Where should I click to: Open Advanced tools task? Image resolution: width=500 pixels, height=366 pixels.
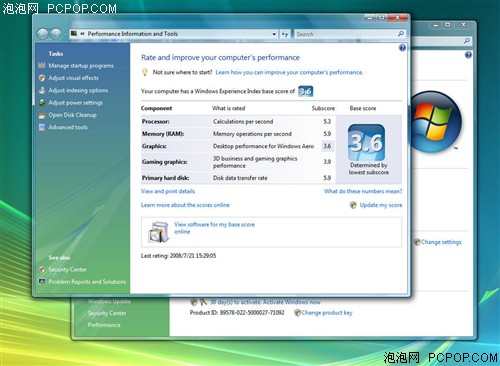pyautogui.click(x=68, y=127)
